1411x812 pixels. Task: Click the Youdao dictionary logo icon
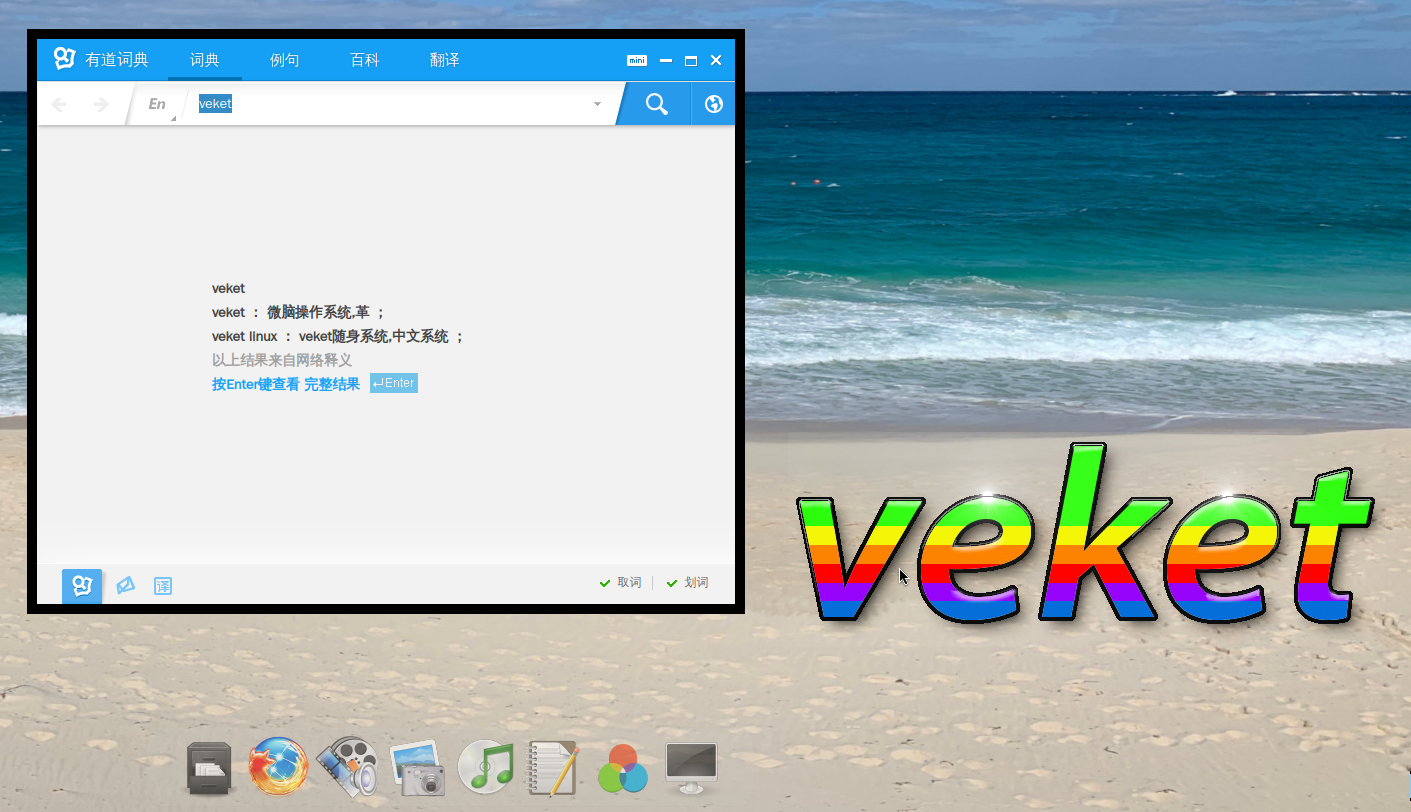tap(65, 59)
